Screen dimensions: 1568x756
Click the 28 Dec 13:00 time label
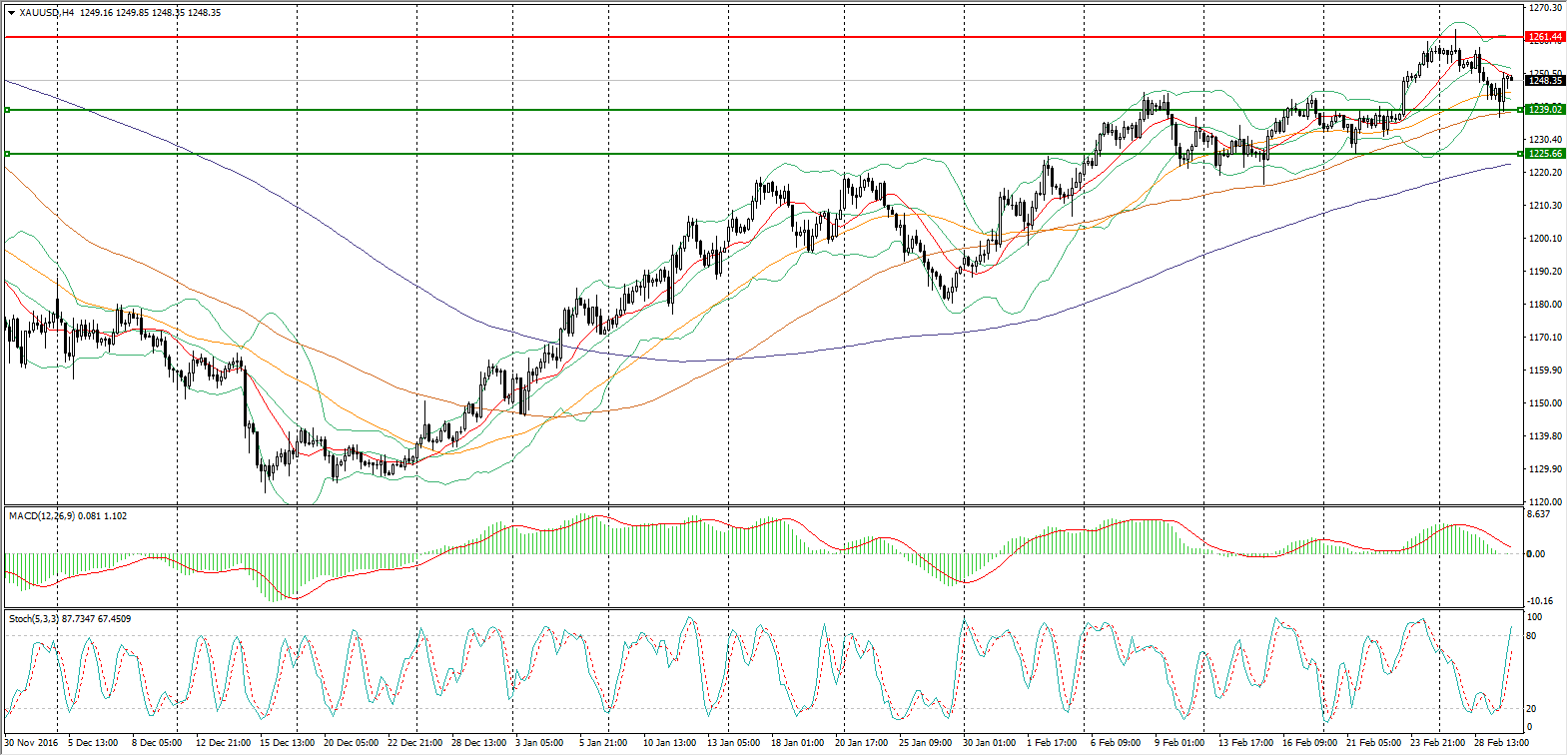tap(478, 743)
